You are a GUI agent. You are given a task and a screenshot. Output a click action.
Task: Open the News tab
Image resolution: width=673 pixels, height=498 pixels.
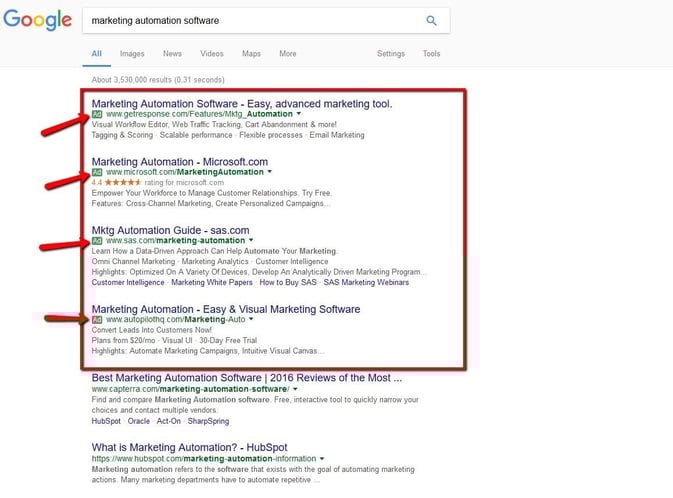coord(172,54)
